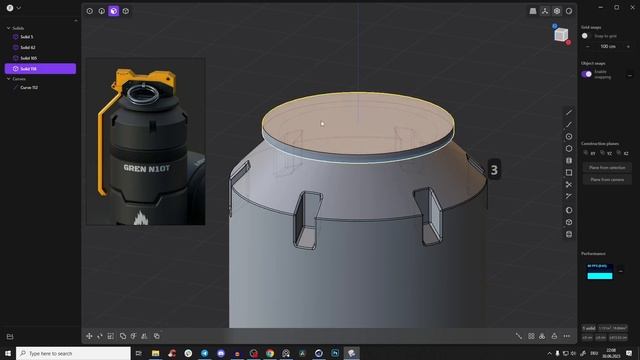Toggle the show faces viewport icon
This screenshot has height=360, width=640.
click(x=557, y=11)
